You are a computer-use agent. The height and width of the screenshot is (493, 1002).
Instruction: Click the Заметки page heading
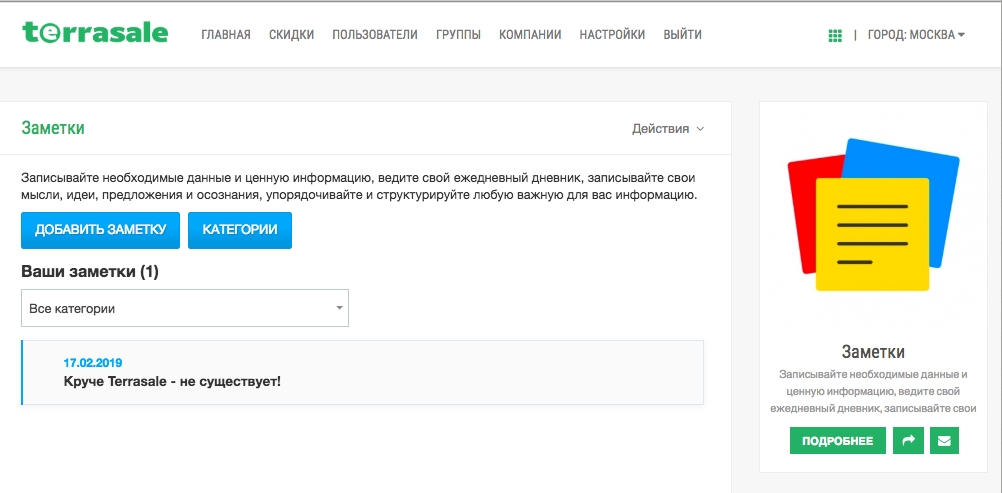[53, 129]
